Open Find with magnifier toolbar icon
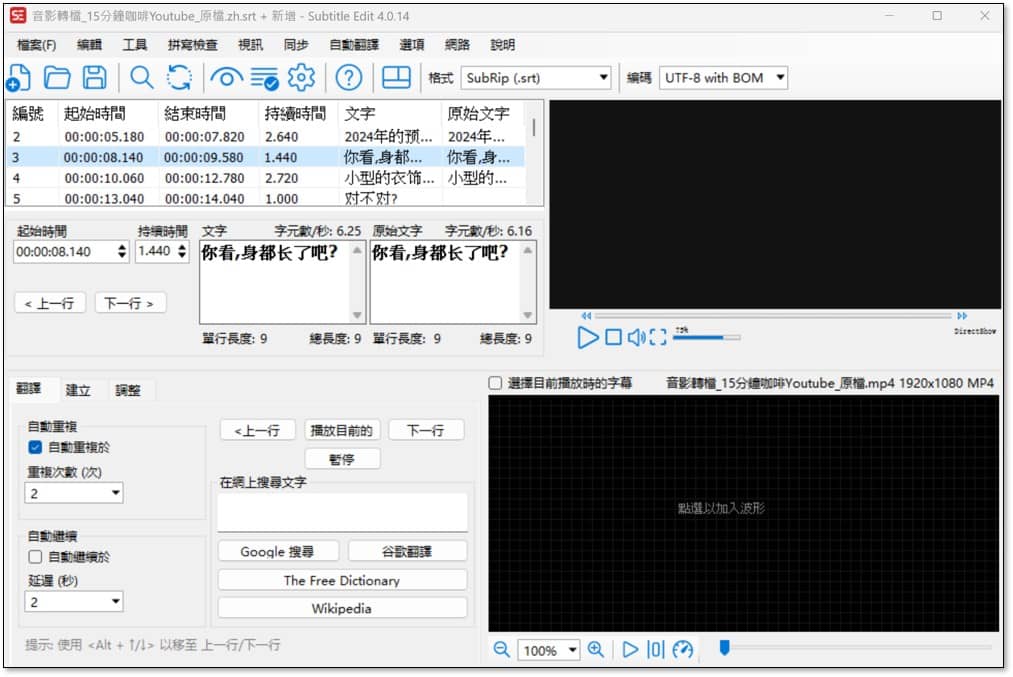The width and height of the screenshot is (1013, 677). [x=142, y=77]
